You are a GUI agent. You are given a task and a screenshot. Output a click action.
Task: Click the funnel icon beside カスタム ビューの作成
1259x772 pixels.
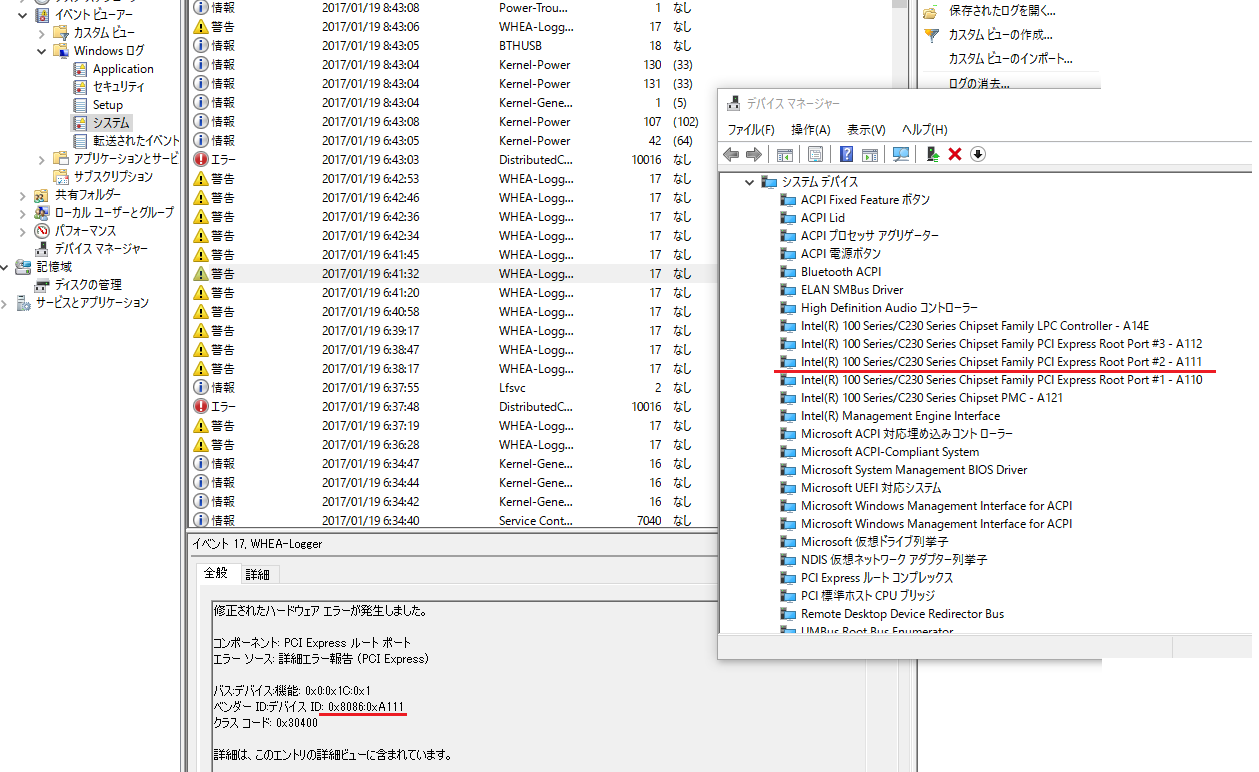pyautogui.click(x=931, y=36)
